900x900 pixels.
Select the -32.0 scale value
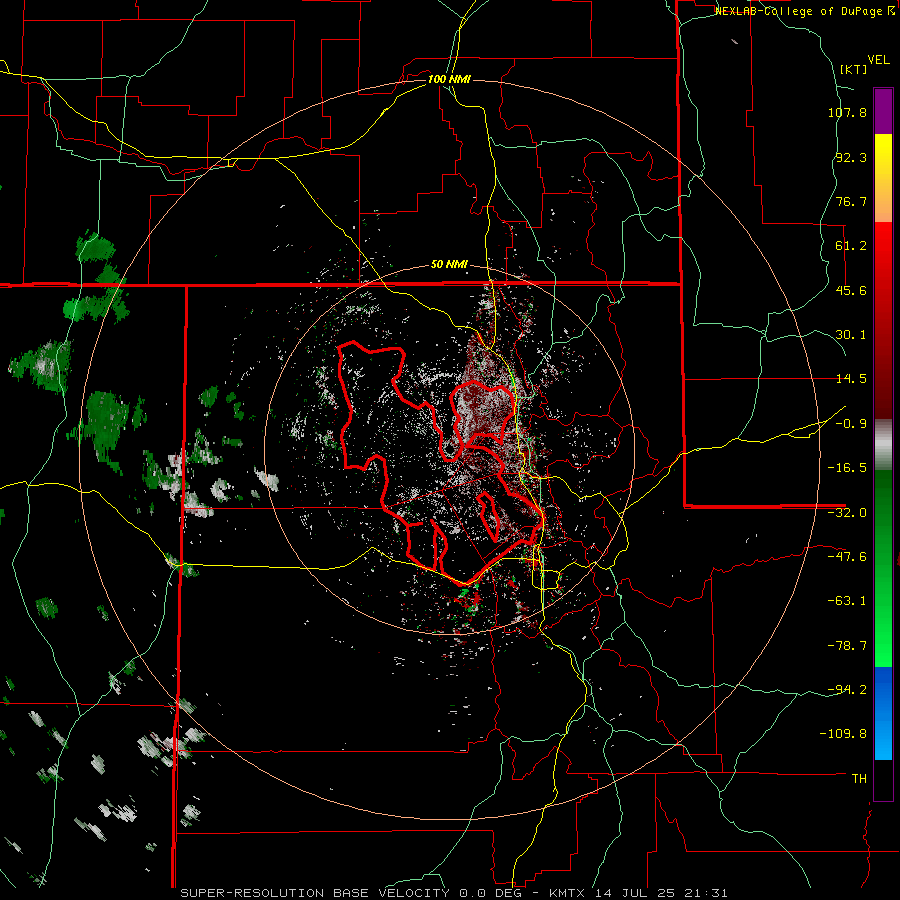click(847, 513)
